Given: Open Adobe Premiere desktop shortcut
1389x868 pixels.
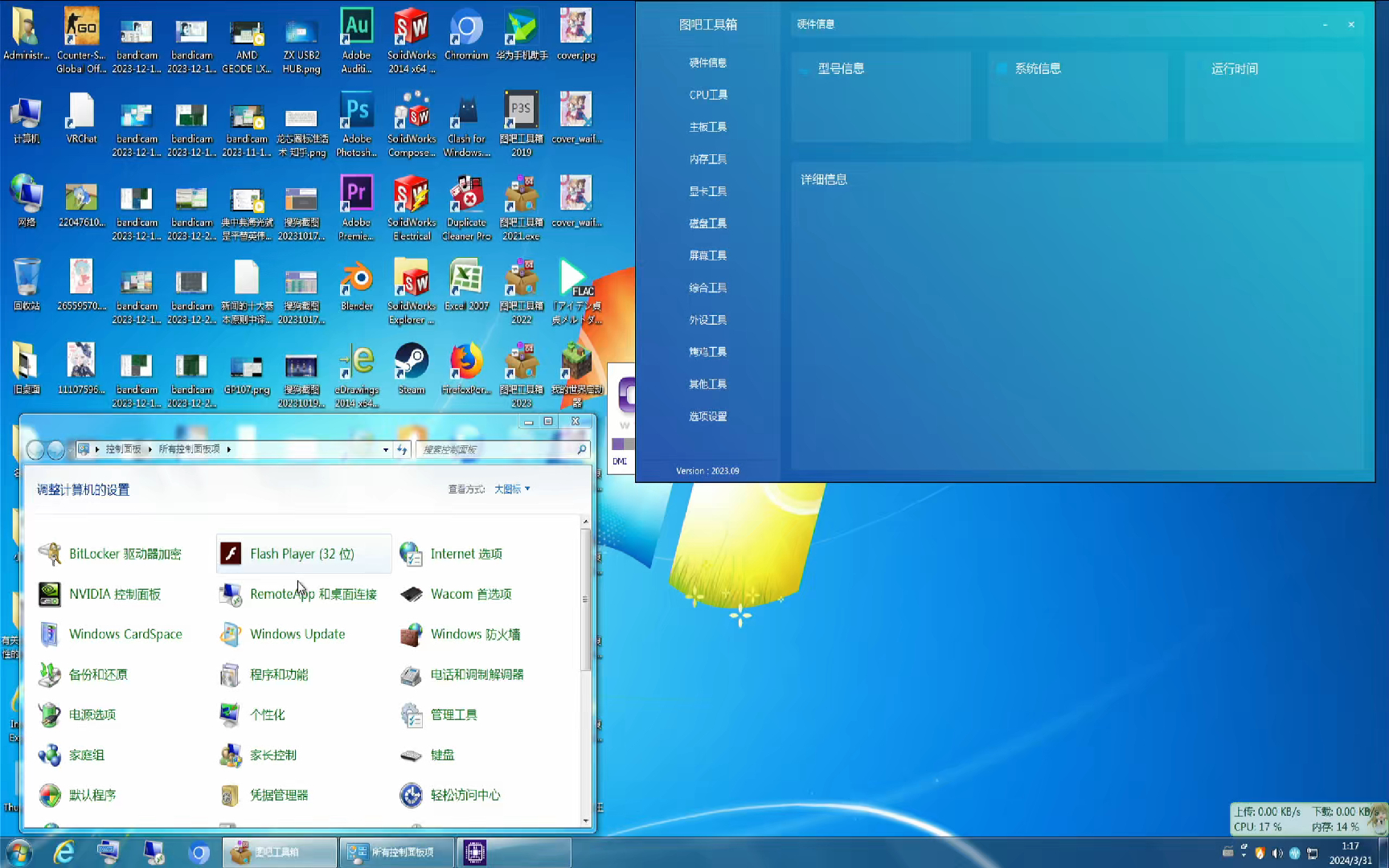Looking at the screenshot, I should click(x=357, y=207).
